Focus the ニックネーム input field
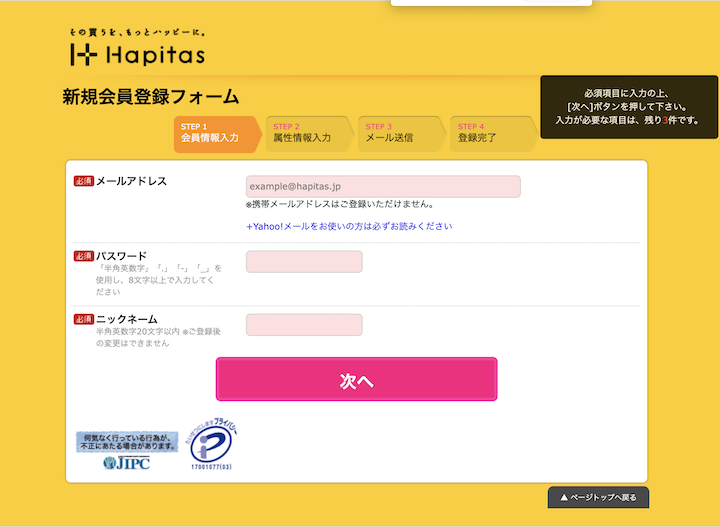Screen dimensions: 720x527 coord(304,325)
